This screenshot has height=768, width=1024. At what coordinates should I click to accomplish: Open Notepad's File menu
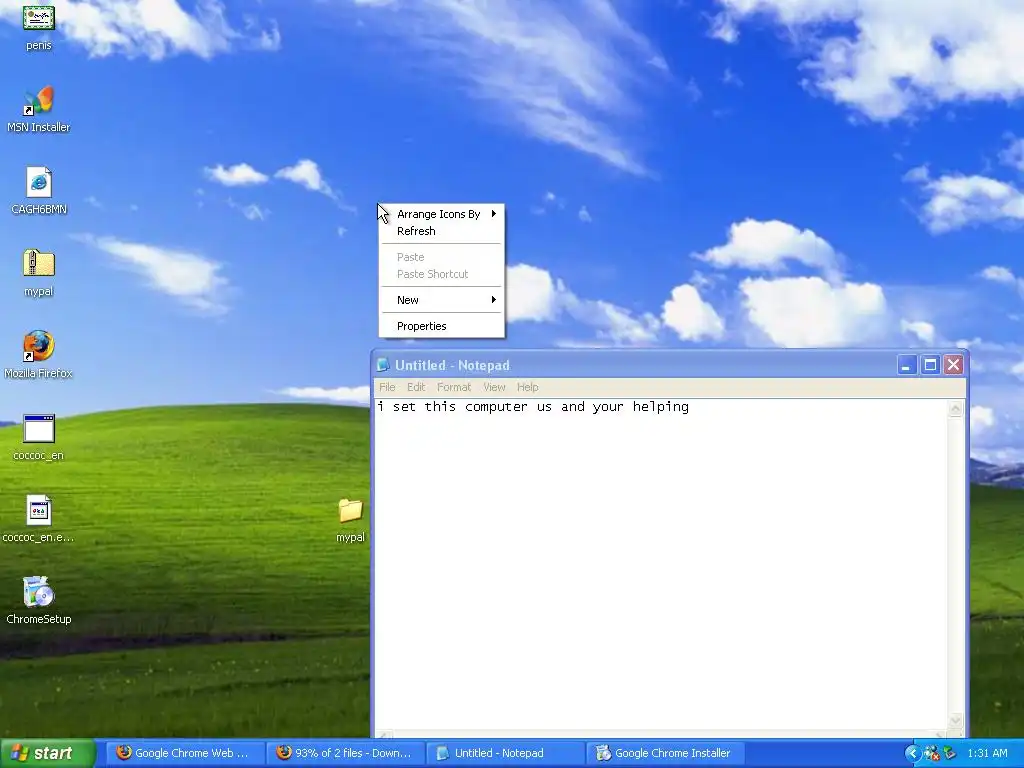click(387, 387)
